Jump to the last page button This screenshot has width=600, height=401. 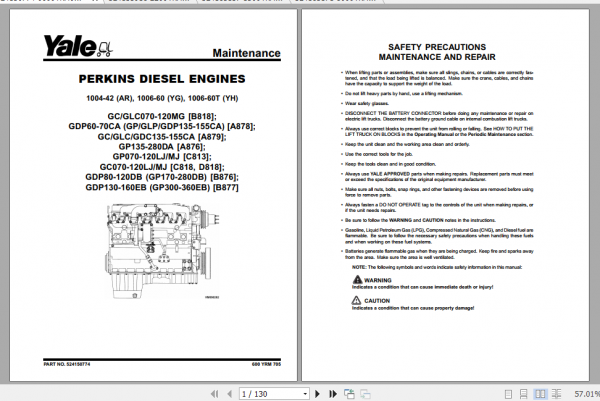pos(333,394)
